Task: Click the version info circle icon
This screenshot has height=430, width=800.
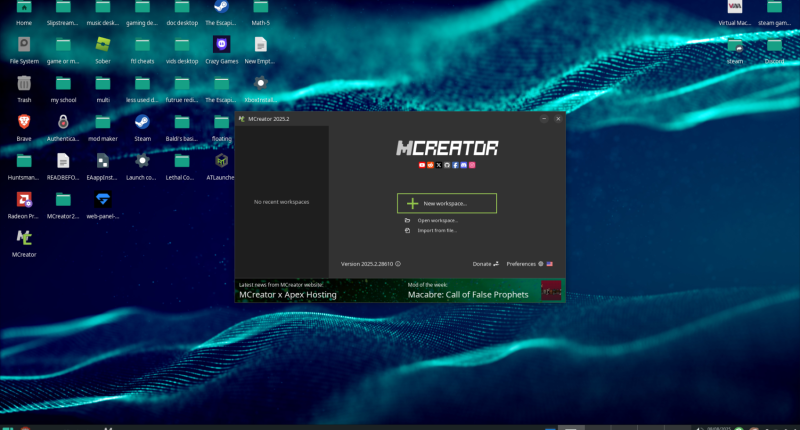Action: [x=398, y=264]
